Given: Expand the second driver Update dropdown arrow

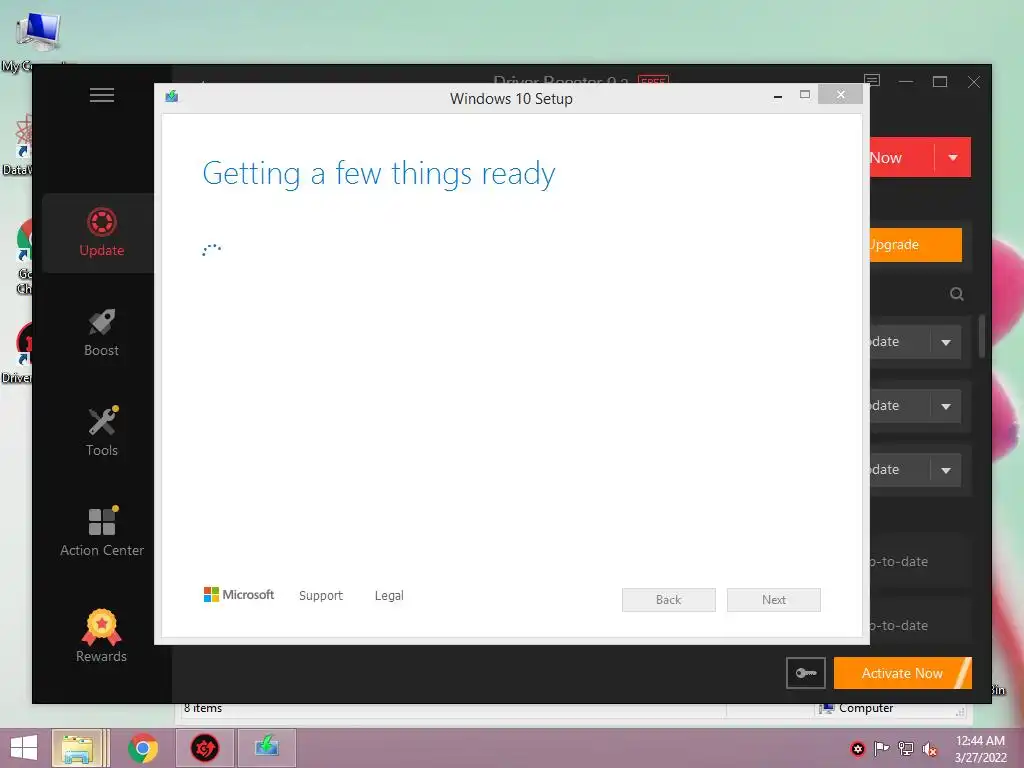Looking at the screenshot, I should [946, 406].
